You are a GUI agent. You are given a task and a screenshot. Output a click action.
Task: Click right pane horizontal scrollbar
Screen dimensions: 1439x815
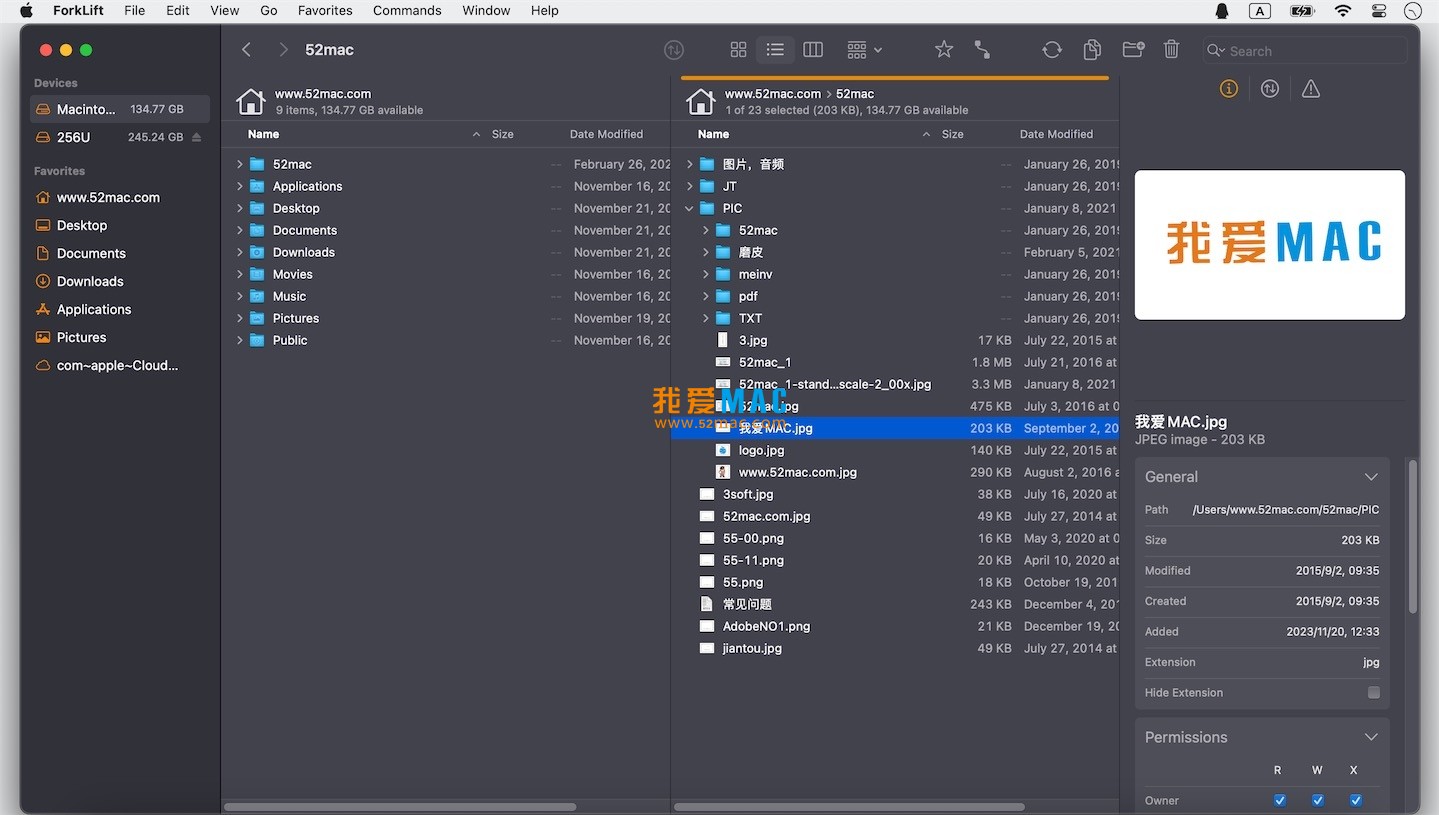click(849, 806)
